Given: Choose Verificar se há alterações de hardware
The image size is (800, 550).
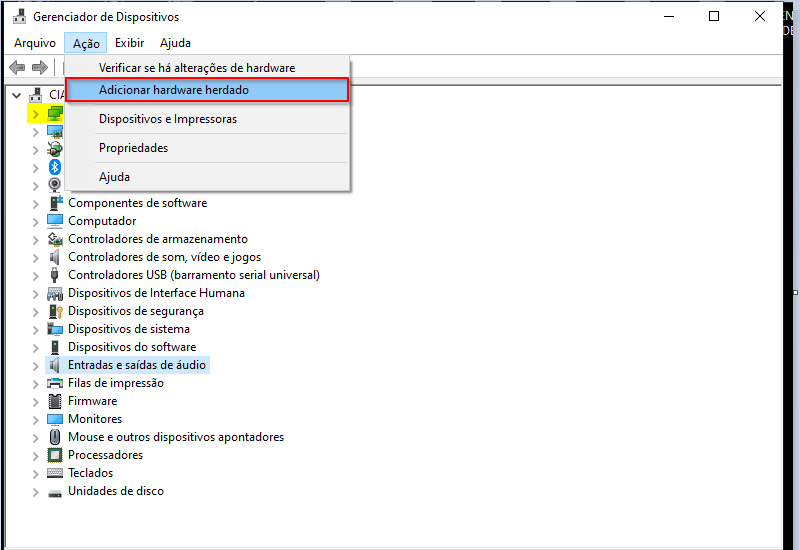Looking at the screenshot, I should 208,68.
